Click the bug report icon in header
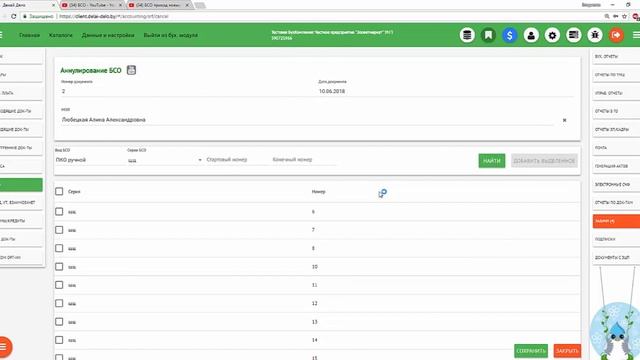Image resolution: width=640 pixels, height=360 pixels. click(595, 35)
